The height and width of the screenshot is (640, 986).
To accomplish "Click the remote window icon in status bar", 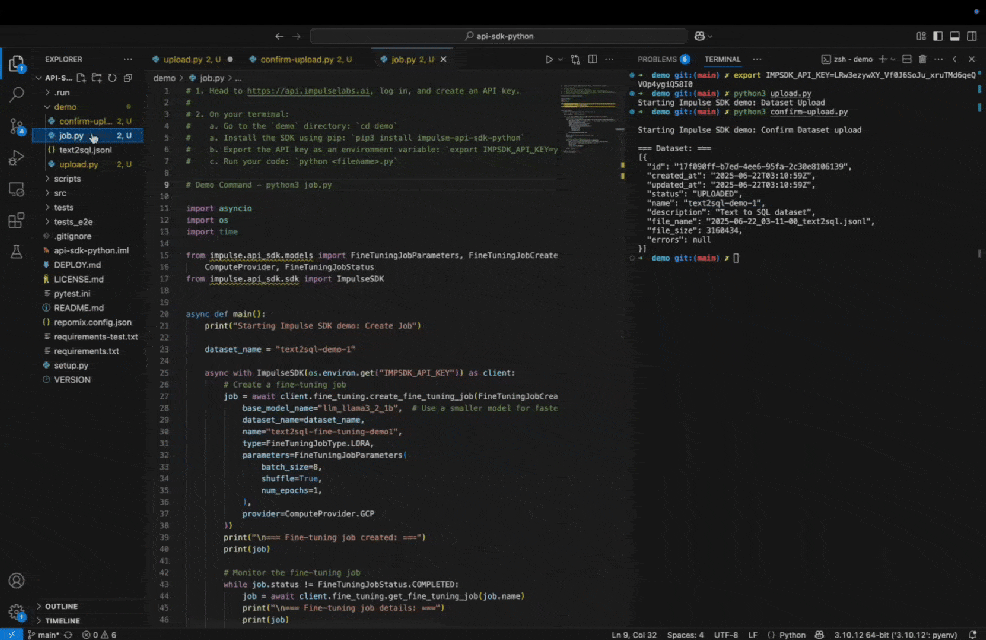I will (x=11, y=635).
